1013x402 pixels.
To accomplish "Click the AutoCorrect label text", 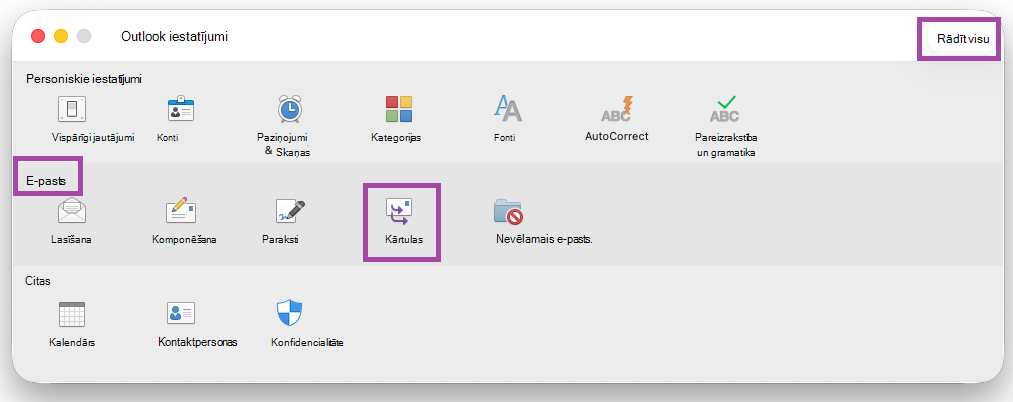I will tap(616, 136).
